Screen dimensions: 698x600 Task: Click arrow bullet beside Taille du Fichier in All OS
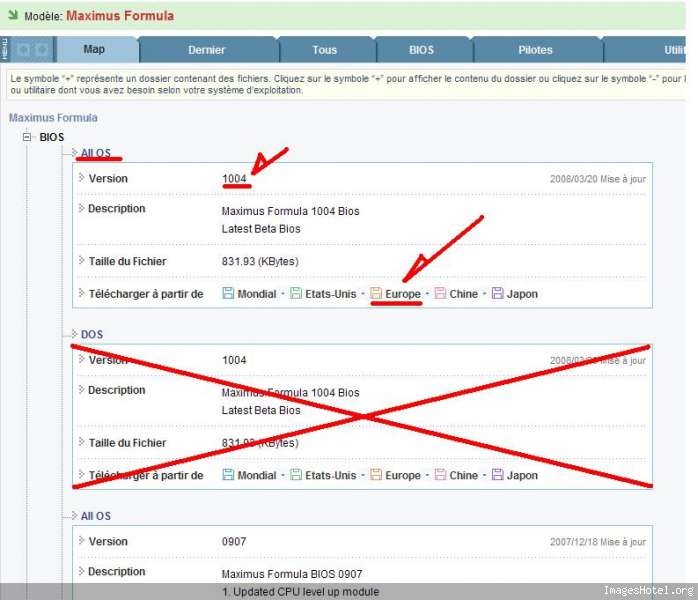(81, 260)
